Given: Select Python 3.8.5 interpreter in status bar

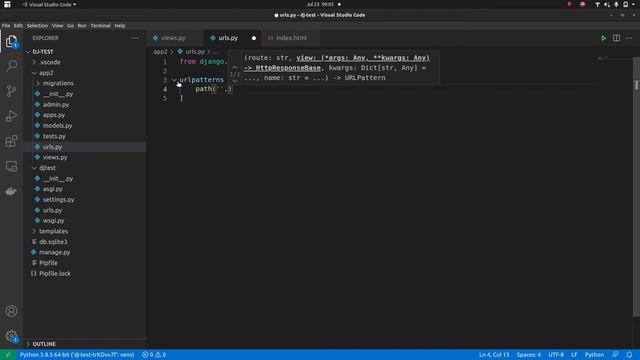Looking at the screenshot, I should coord(77,355).
